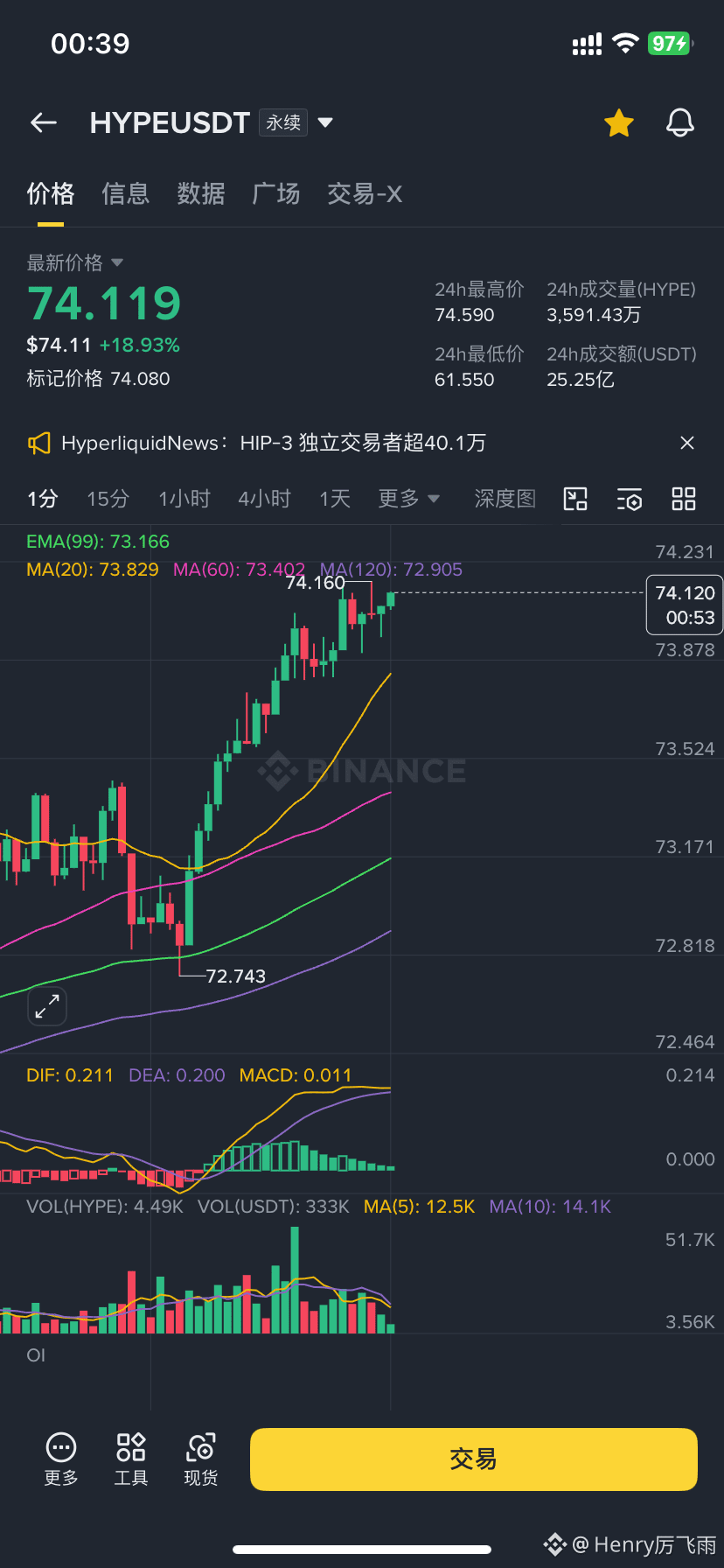Tap the DIF: 0.211 MACD label

[x=70, y=1075]
